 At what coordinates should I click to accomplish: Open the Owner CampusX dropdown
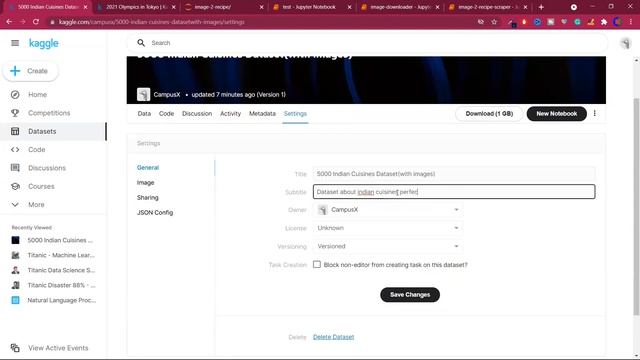(x=388, y=210)
